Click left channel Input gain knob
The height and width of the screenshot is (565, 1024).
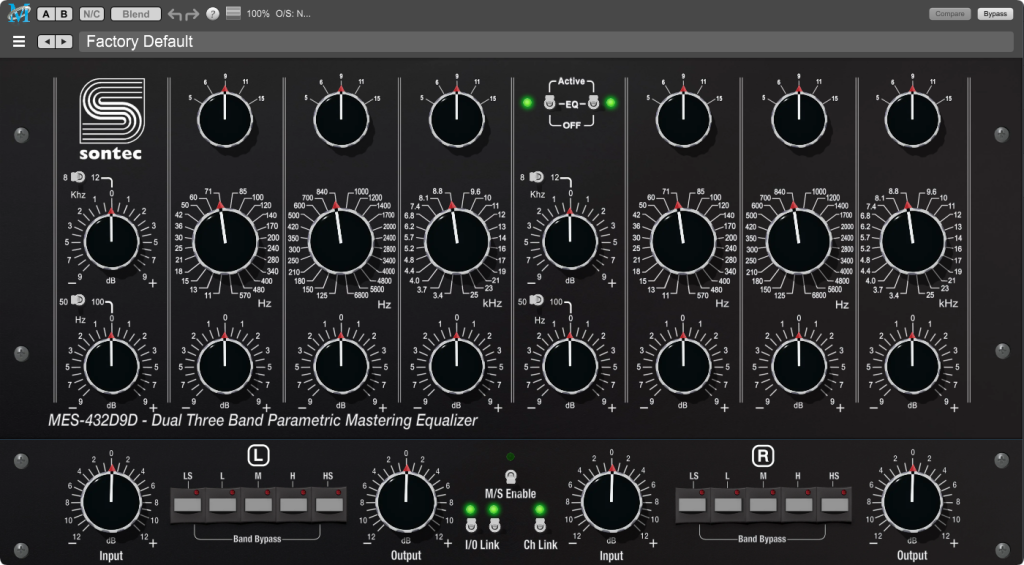pyautogui.click(x=112, y=502)
